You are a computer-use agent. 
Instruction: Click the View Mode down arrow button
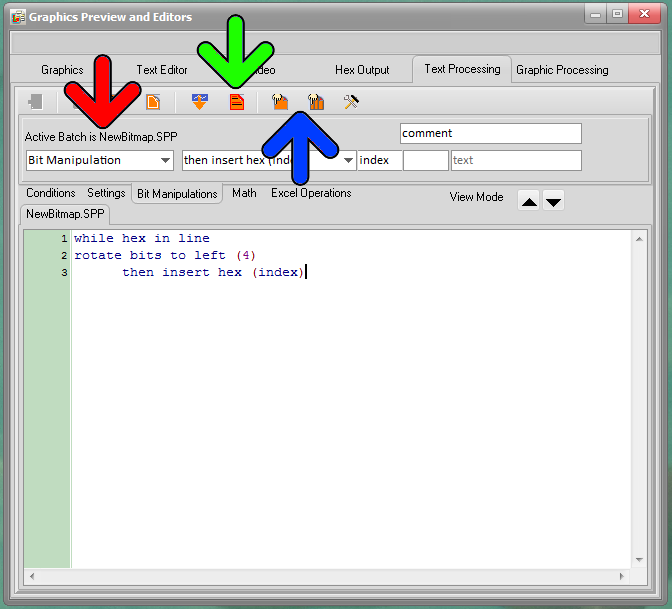[553, 201]
